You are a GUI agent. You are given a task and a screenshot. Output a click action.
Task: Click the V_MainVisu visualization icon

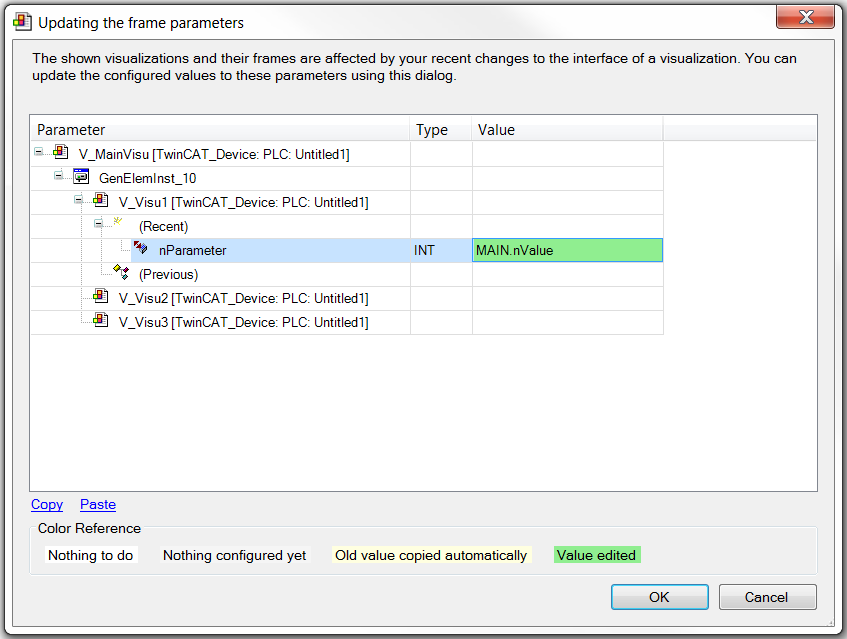click(60, 152)
